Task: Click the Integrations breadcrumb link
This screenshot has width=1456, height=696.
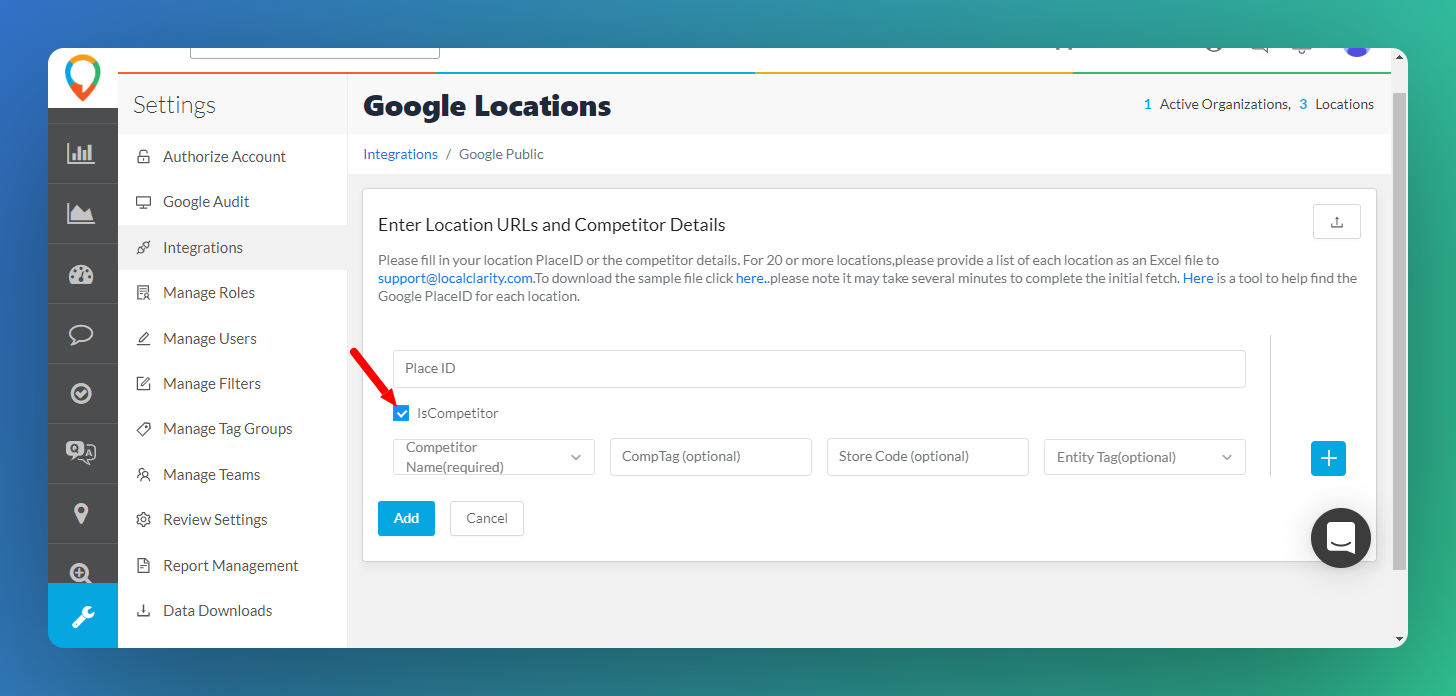Action: pos(400,154)
